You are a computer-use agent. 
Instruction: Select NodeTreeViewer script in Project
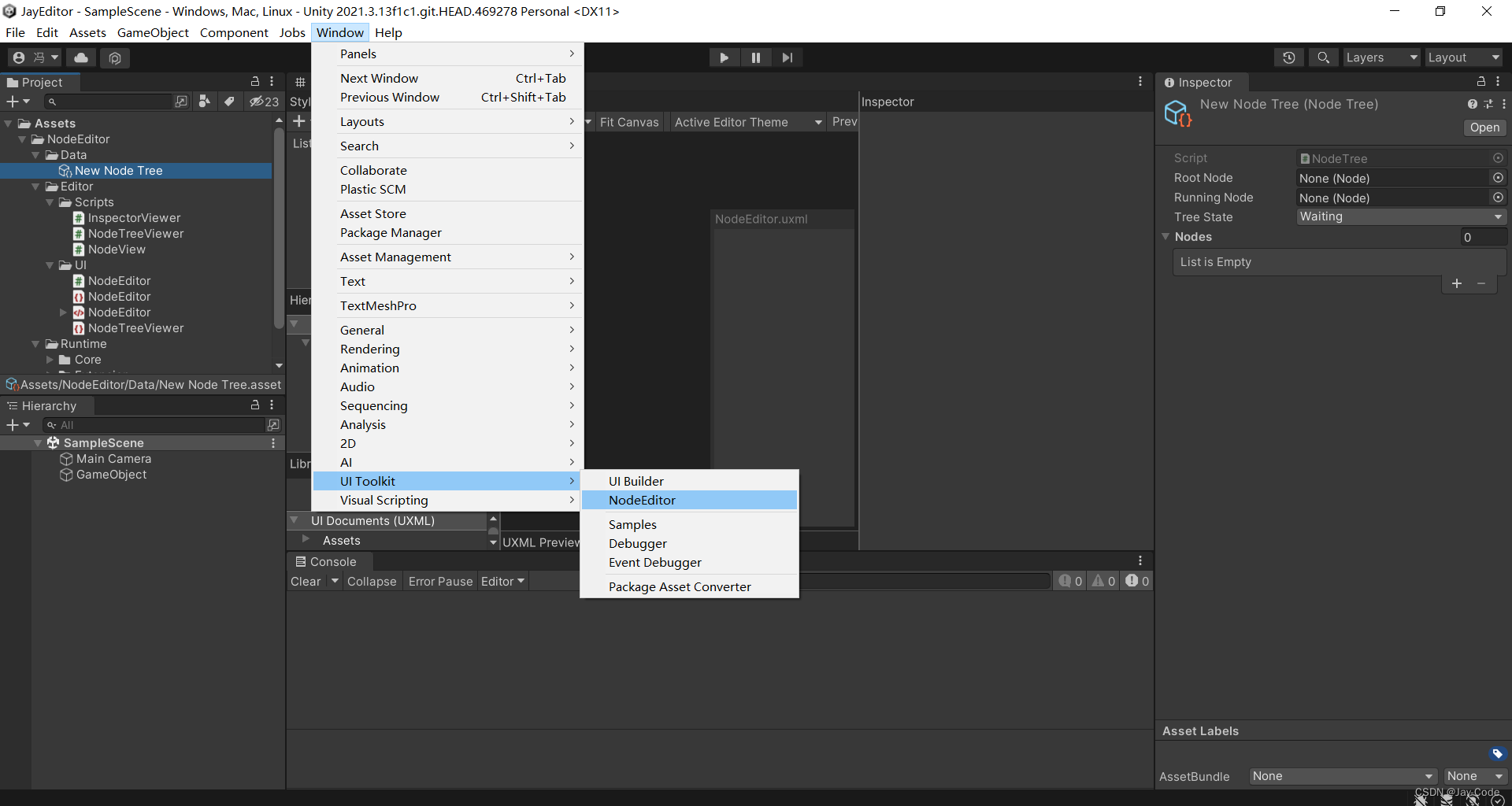[x=135, y=234]
